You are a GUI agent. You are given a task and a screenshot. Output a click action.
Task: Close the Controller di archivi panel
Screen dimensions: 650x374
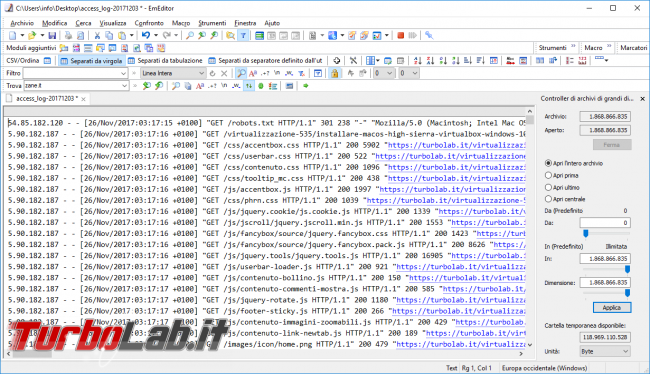pos(642,99)
